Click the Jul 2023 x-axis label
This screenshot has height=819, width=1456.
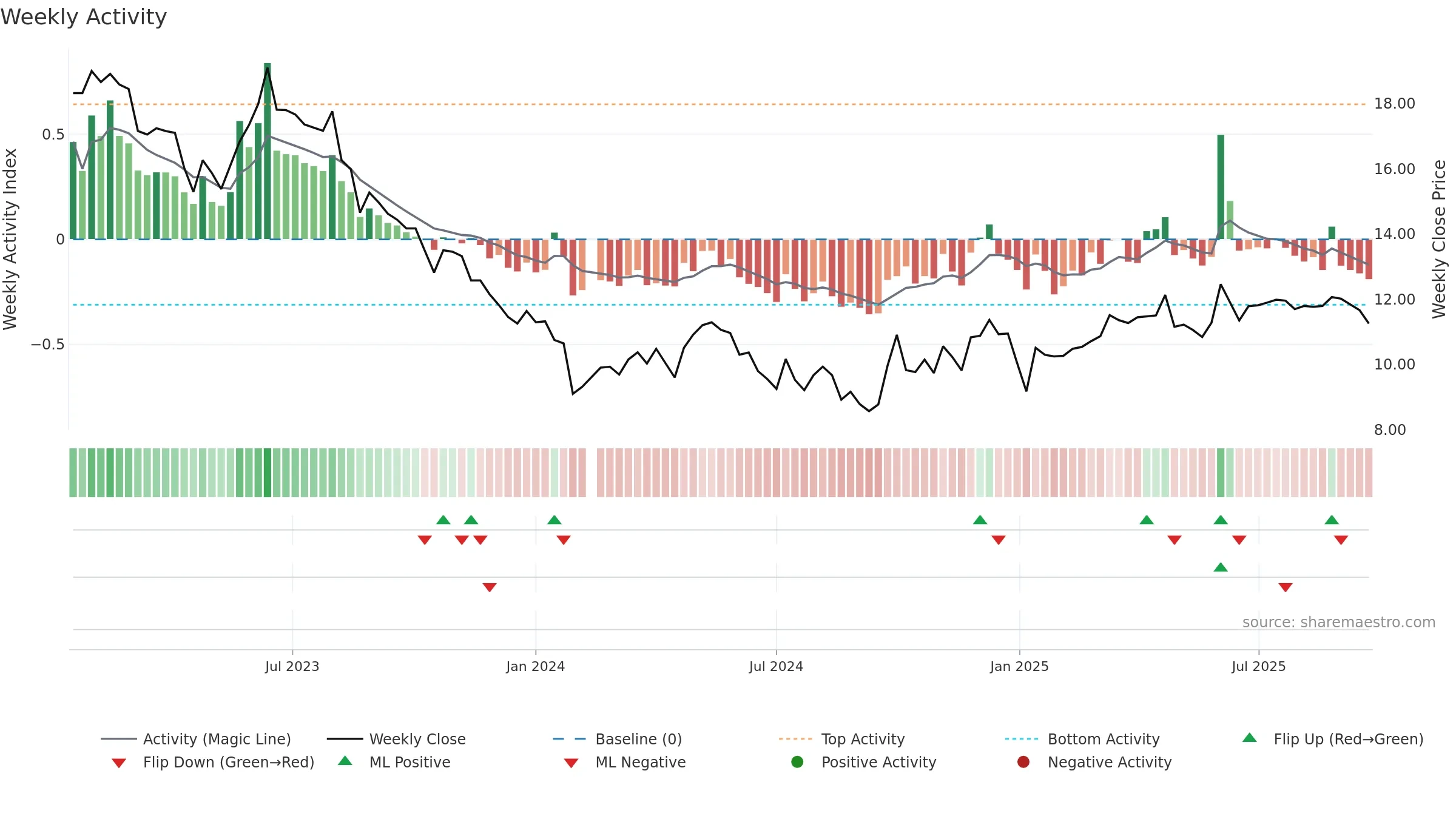(292, 666)
